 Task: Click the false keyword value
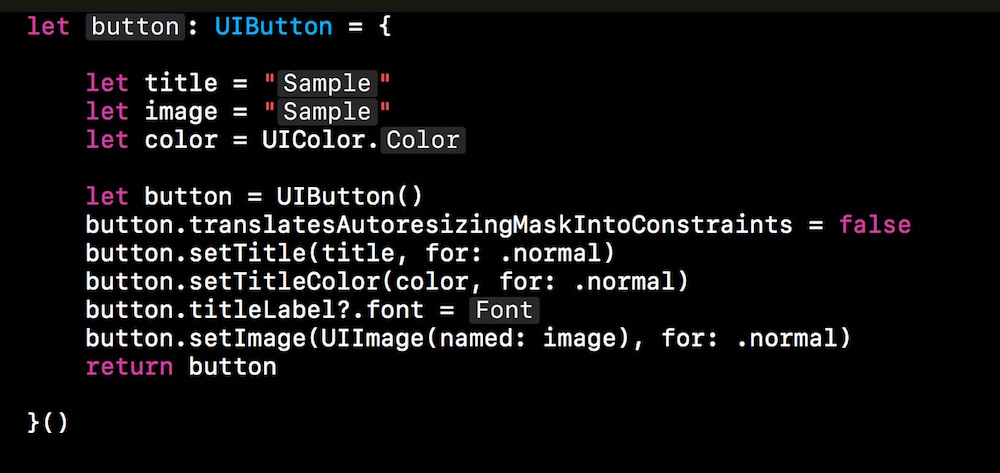pos(875,225)
